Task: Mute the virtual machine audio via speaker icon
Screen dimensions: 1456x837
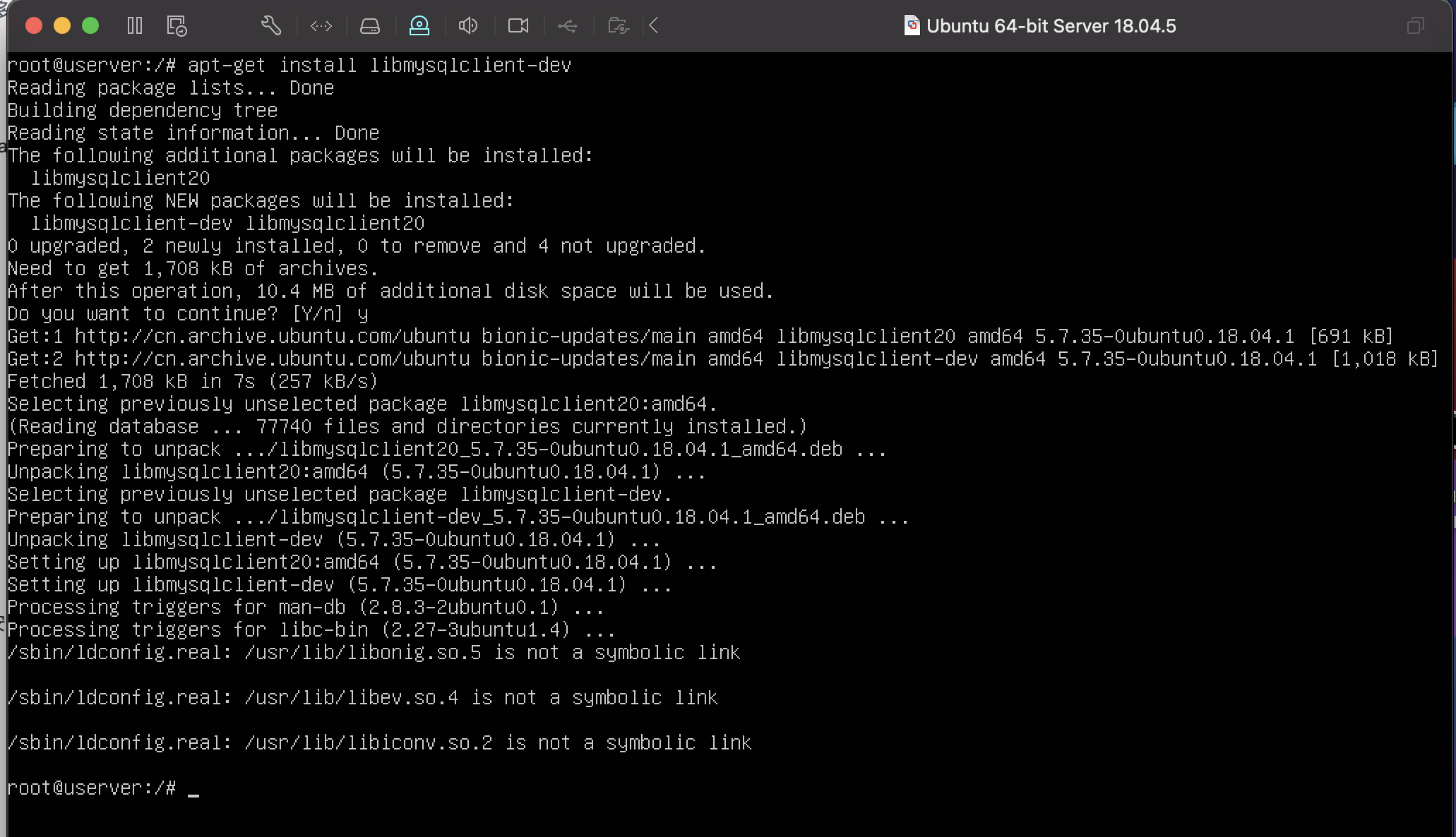Action: point(467,25)
